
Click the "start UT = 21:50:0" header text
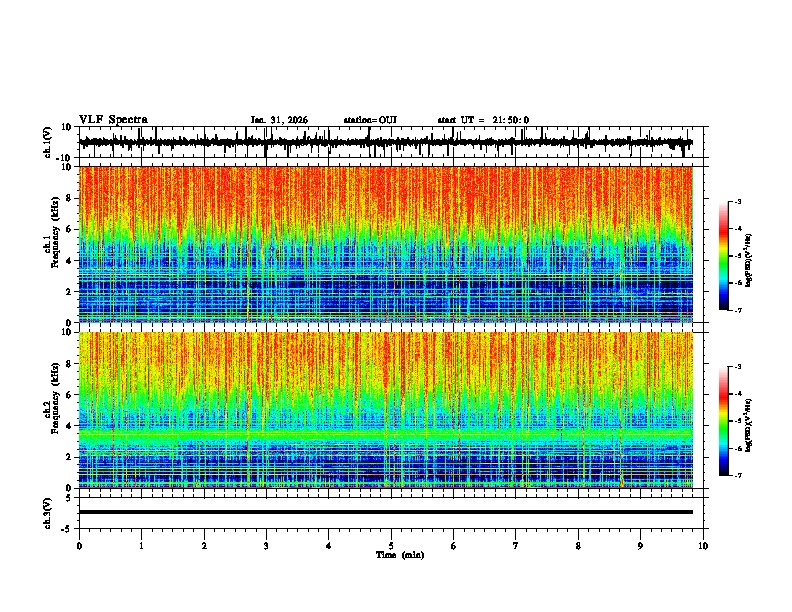point(483,120)
